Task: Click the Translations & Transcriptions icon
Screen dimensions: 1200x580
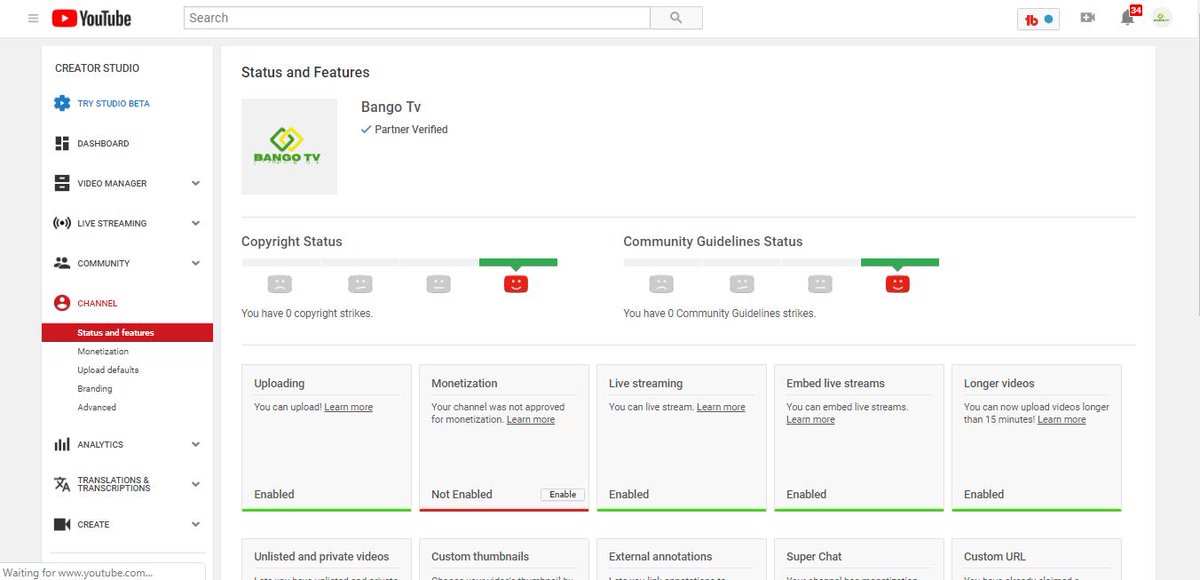Action: pyautogui.click(x=62, y=484)
